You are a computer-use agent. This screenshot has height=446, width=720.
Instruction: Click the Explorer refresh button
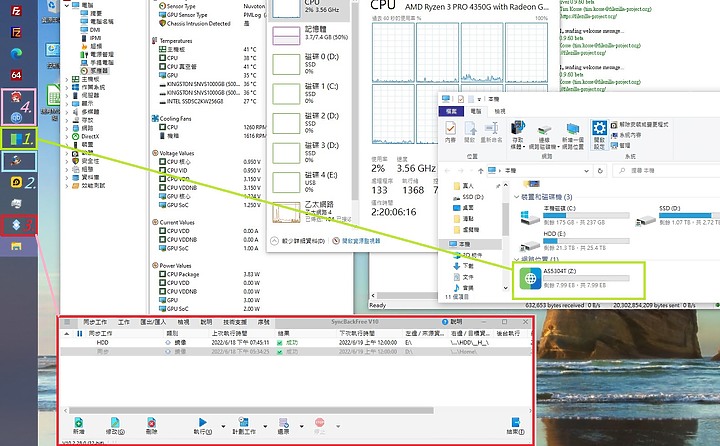pyautogui.click(x=600, y=170)
